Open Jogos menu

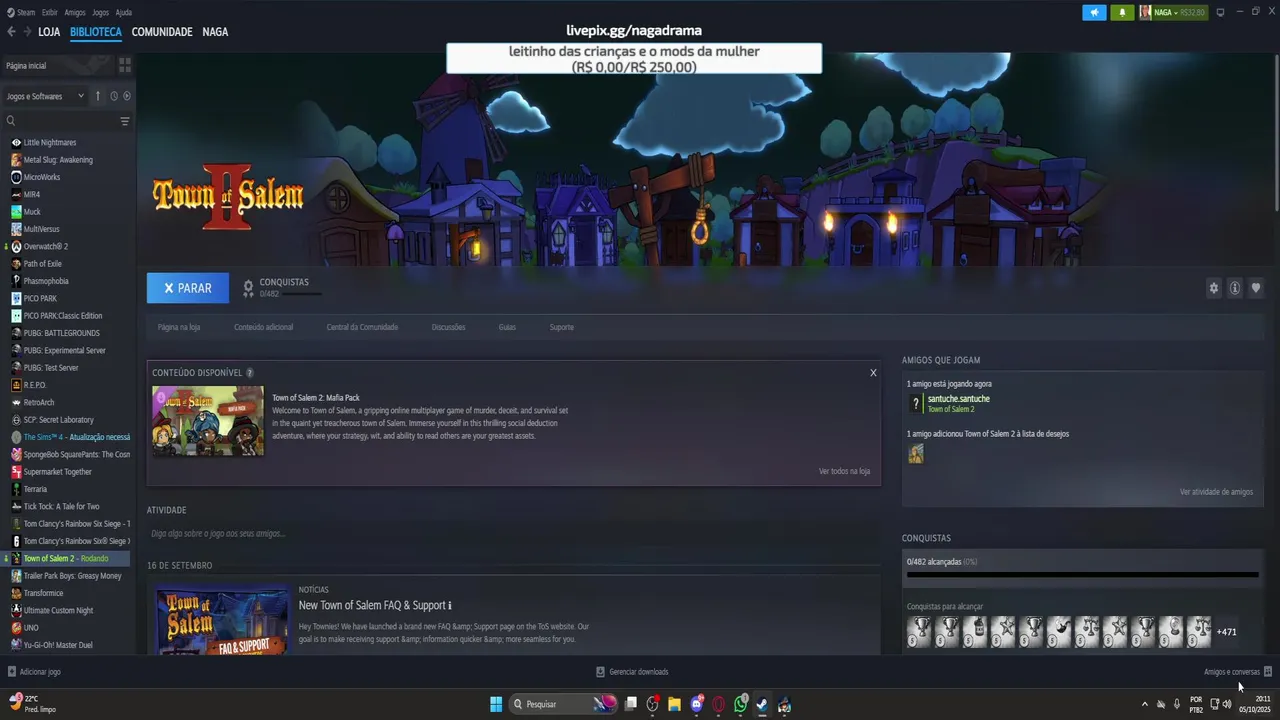[100, 12]
